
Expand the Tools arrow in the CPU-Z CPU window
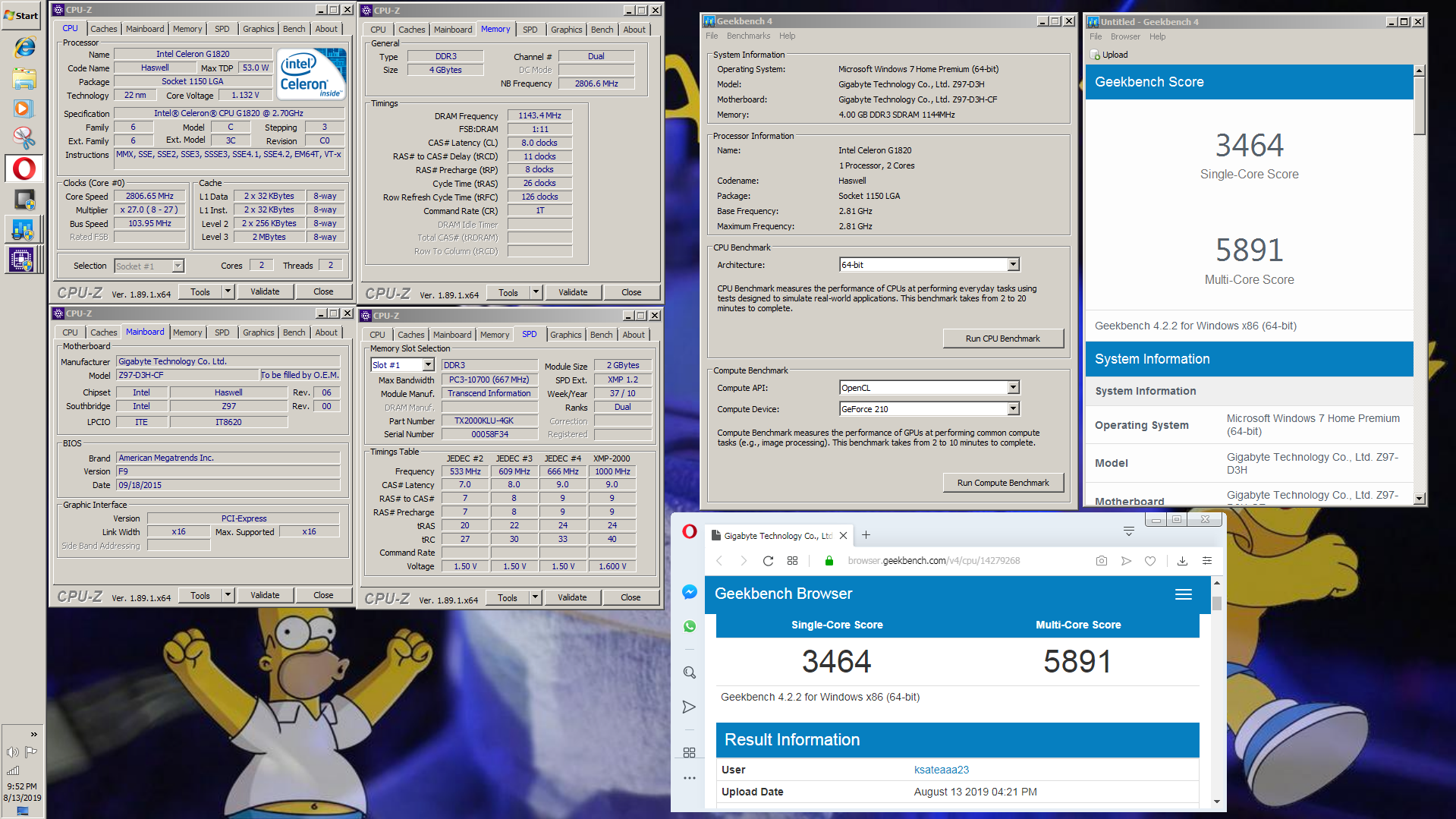coord(228,291)
